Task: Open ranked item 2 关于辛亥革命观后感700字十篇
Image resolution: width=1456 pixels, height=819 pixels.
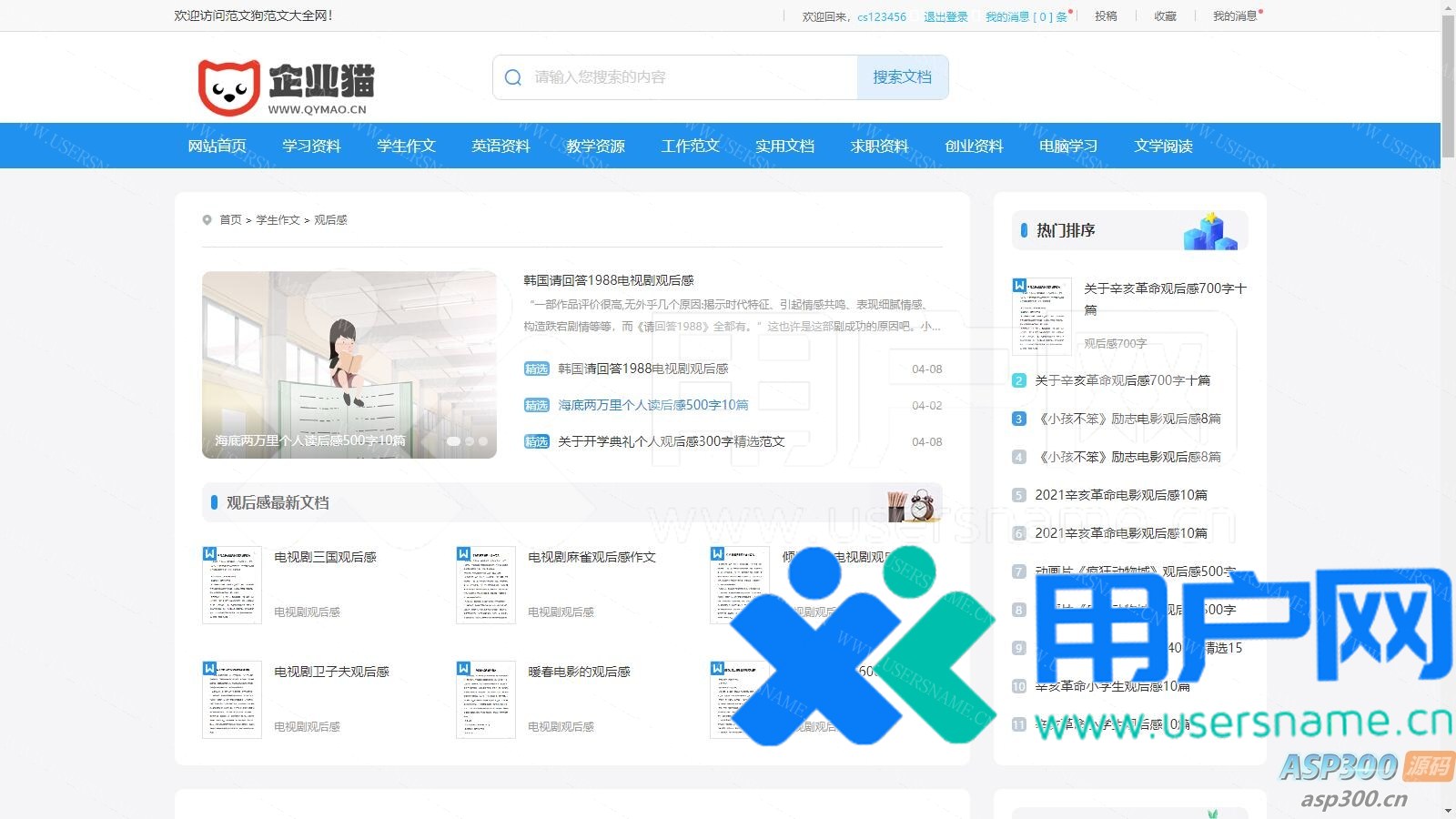Action: click(1122, 380)
